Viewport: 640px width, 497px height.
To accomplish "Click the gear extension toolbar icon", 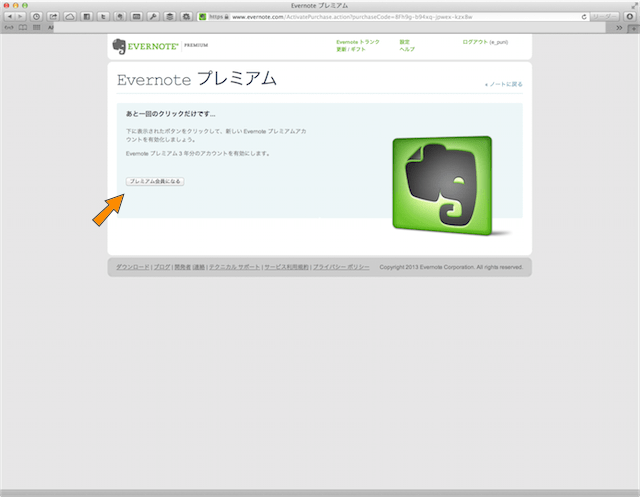I will (187, 17).
